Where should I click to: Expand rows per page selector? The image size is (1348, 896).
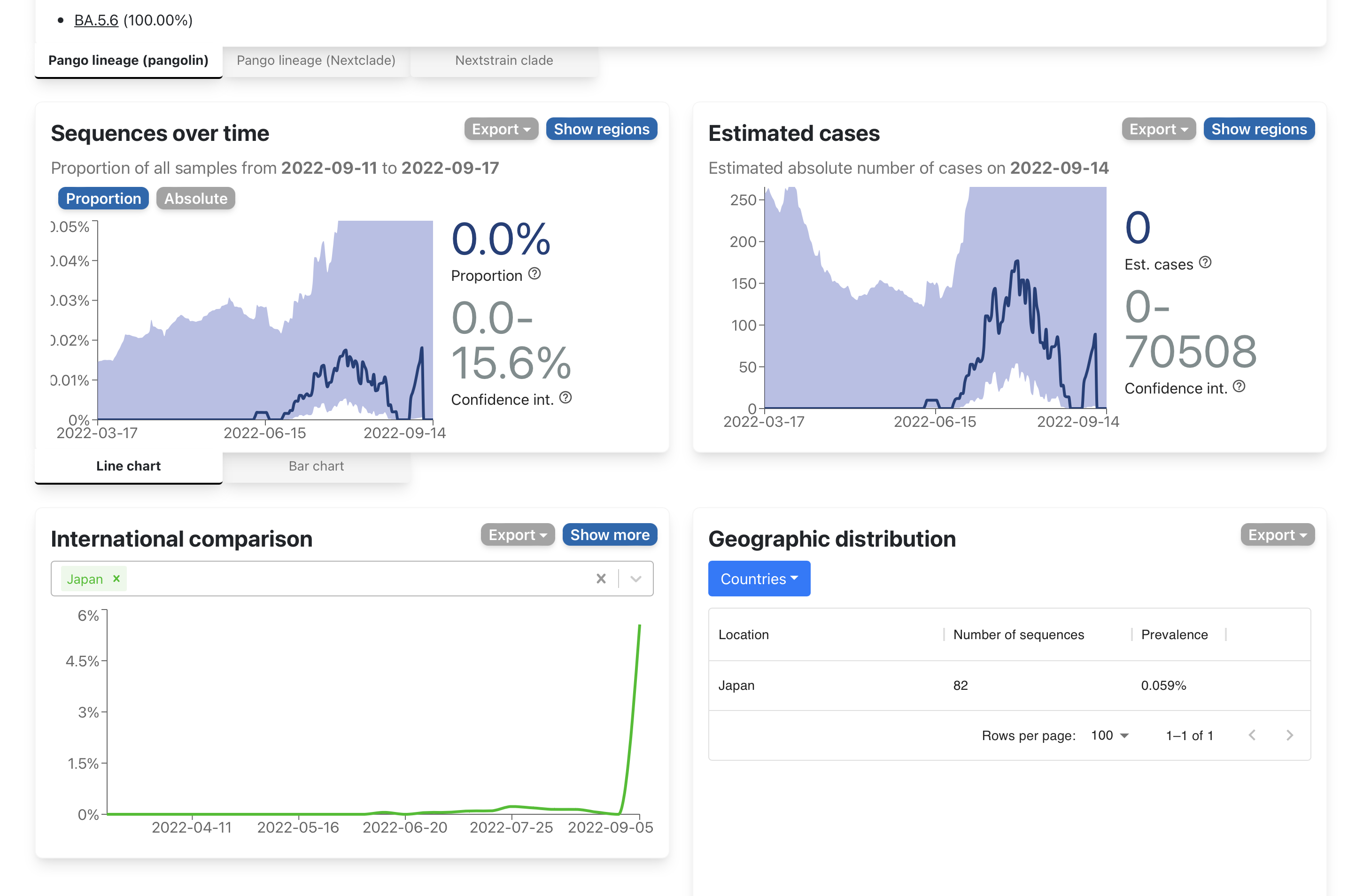(1109, 735)
